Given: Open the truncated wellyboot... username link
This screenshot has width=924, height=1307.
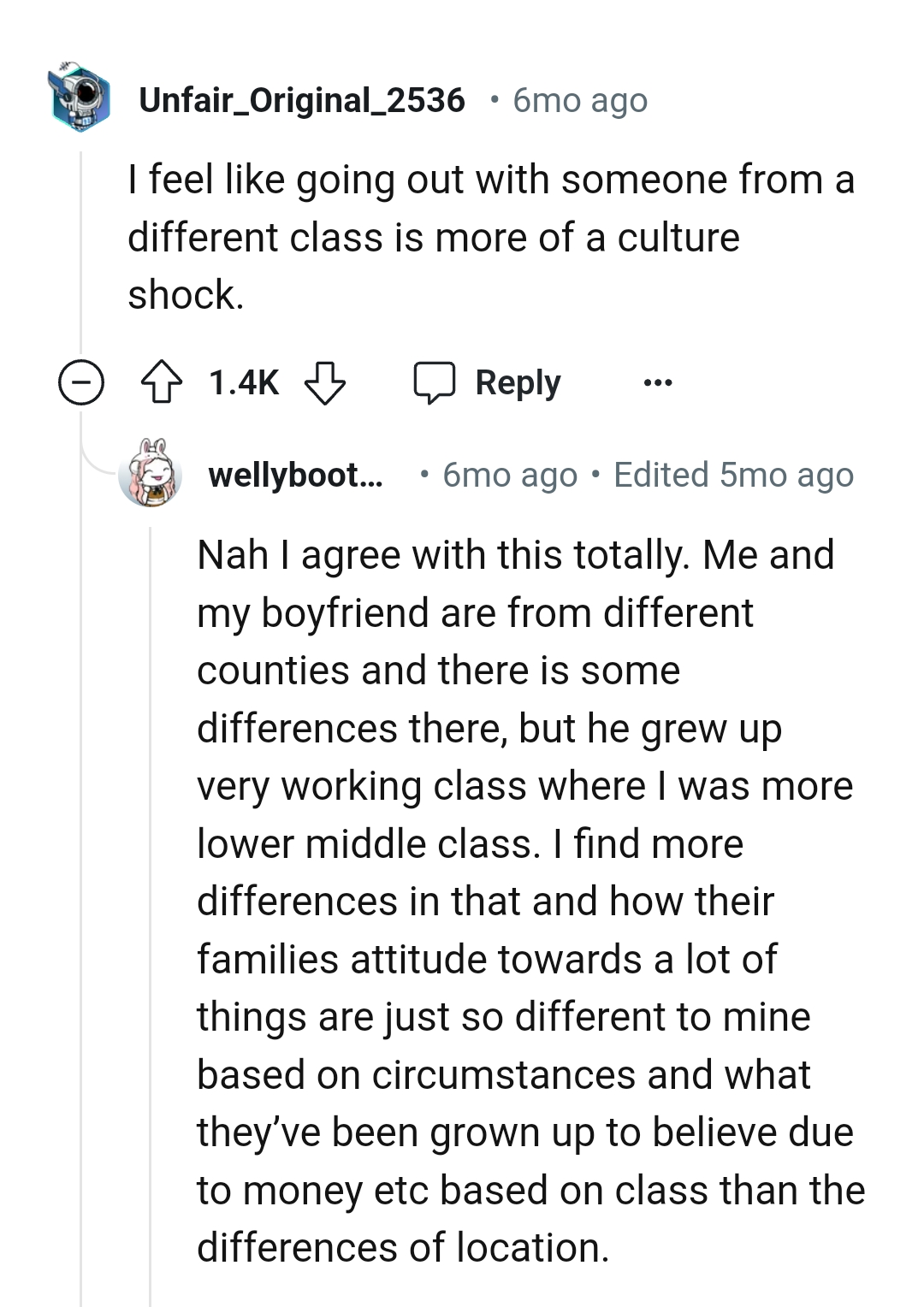Looking at the screenshot, I should (295, 475).
